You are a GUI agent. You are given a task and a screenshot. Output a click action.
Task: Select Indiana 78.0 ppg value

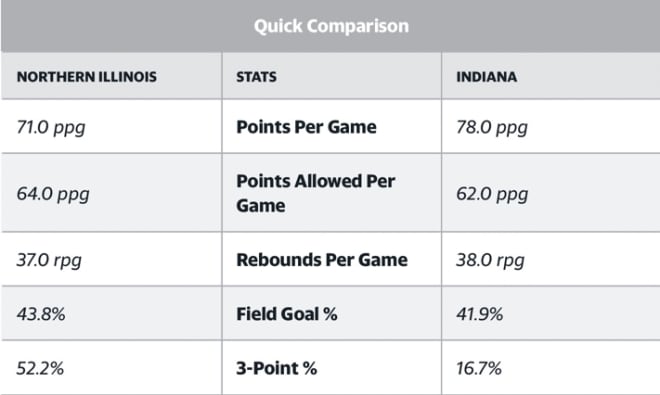click(x=492, y=127)
